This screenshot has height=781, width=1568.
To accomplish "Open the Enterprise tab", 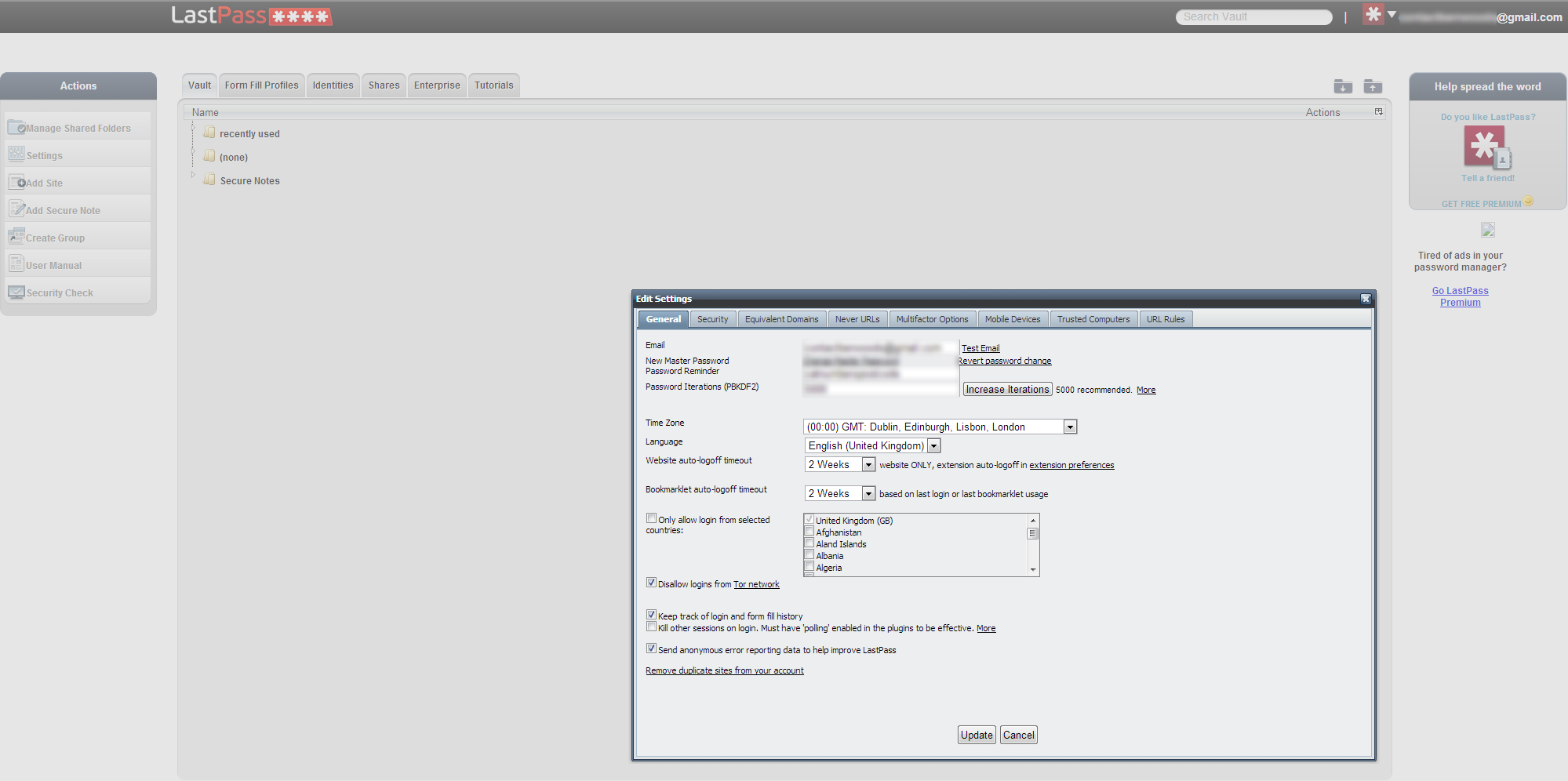I will [437, 85].
